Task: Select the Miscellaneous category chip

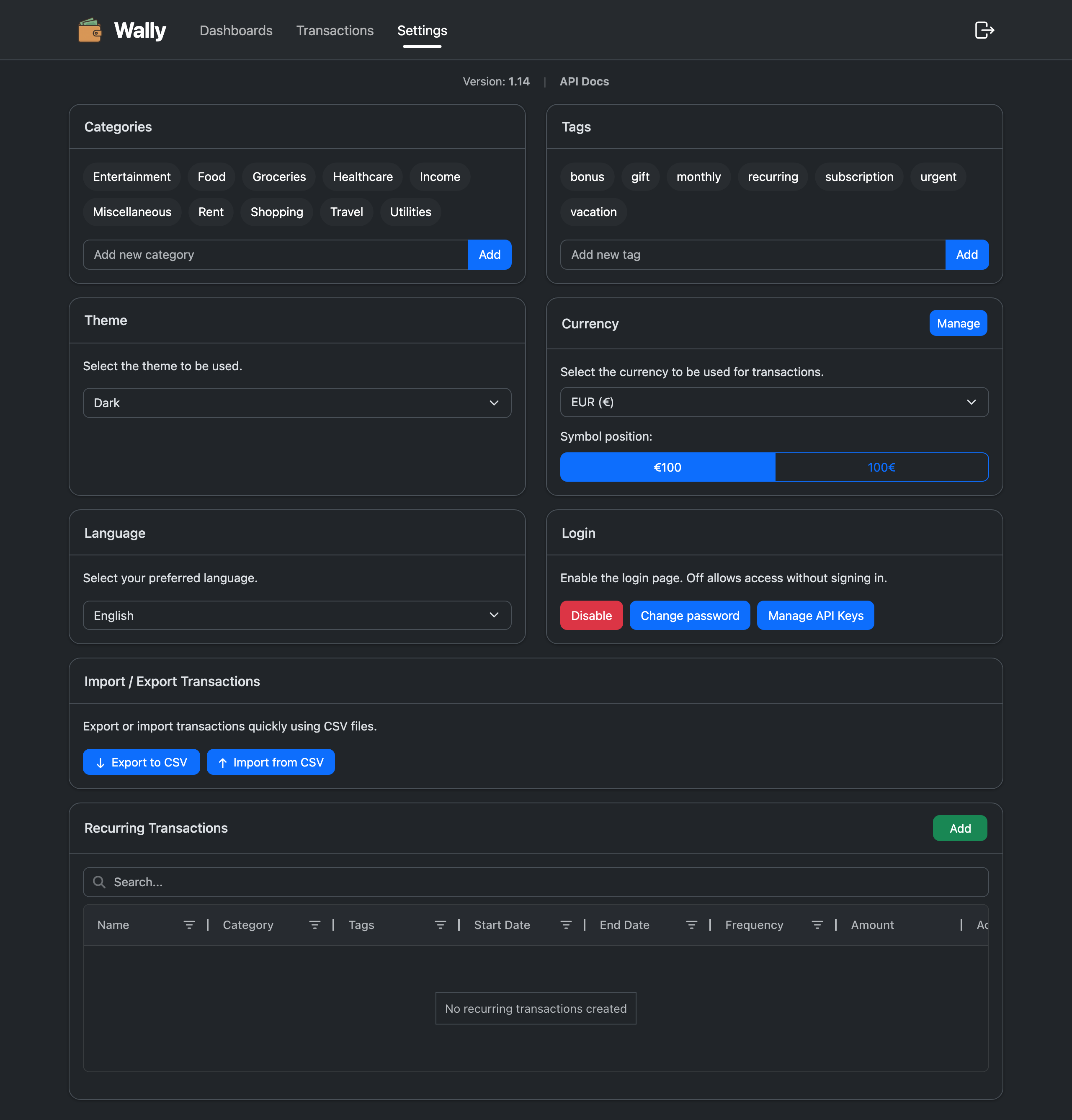Action: [132, 212]
